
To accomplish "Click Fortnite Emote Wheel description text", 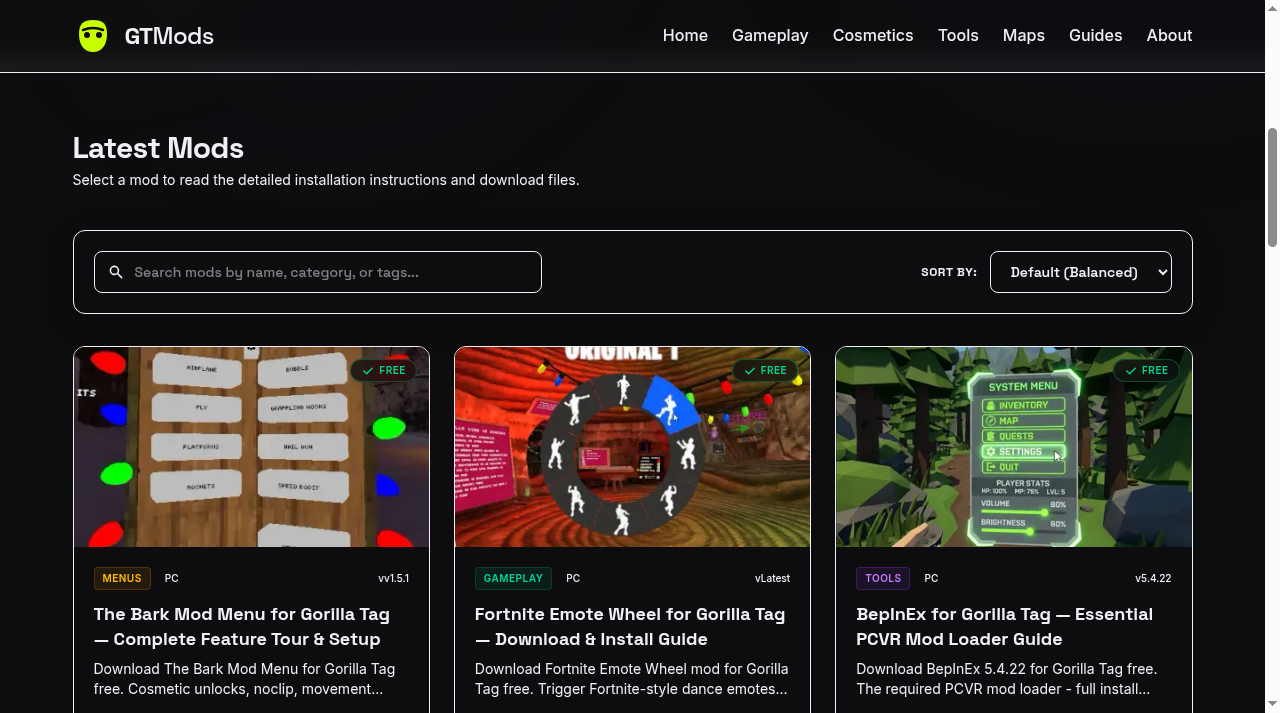I will click(631, 679).
